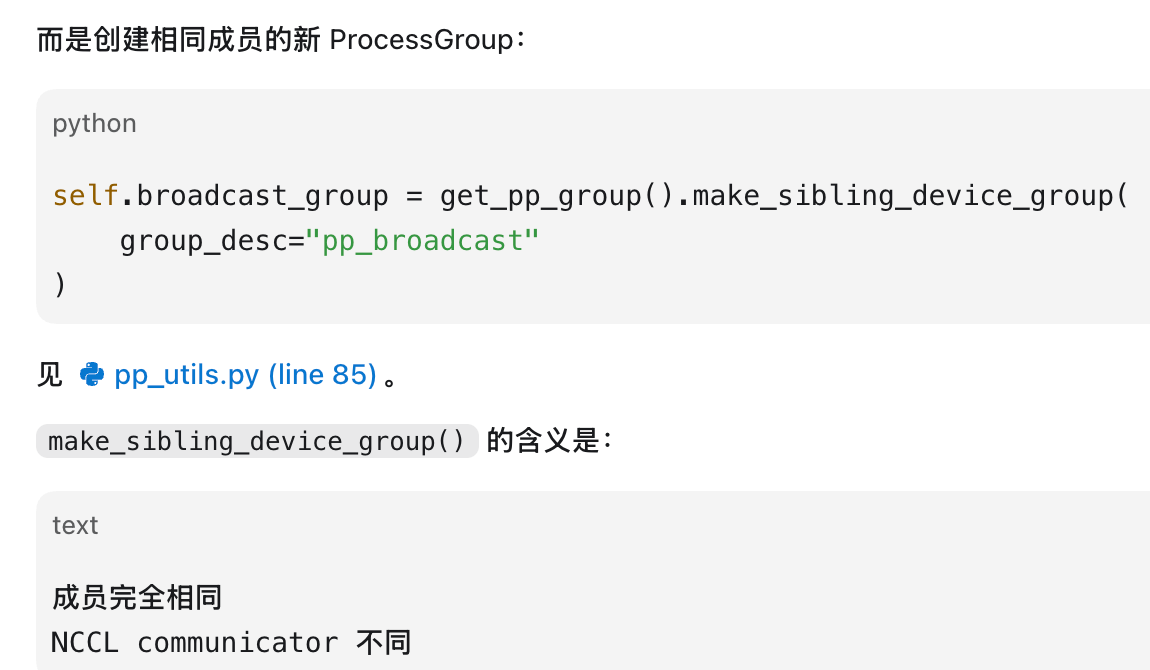Click the "text" language label of lower block

pyautogui.click(x=75, y=526)
